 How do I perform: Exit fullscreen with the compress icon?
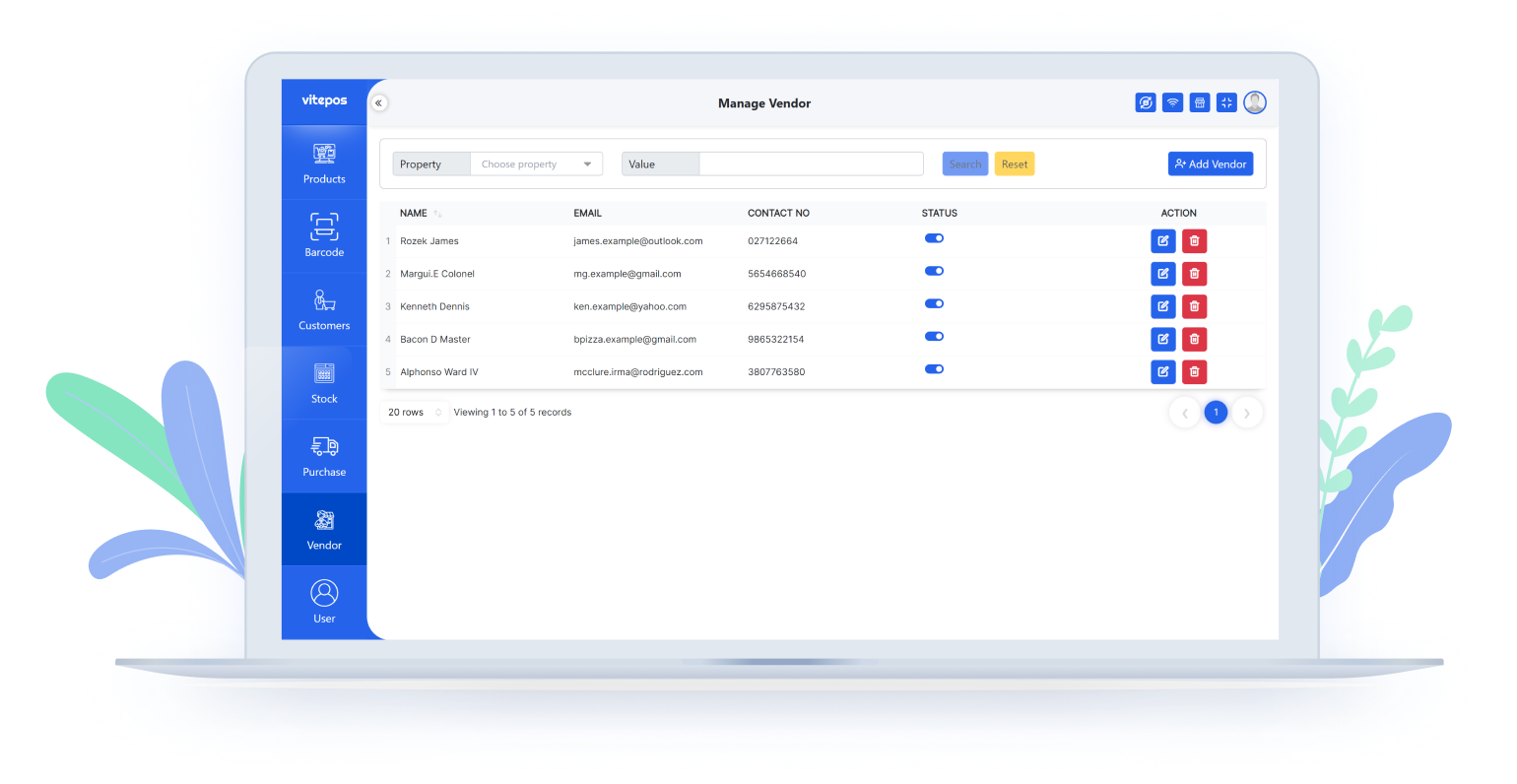click(x=1226, y=102)
